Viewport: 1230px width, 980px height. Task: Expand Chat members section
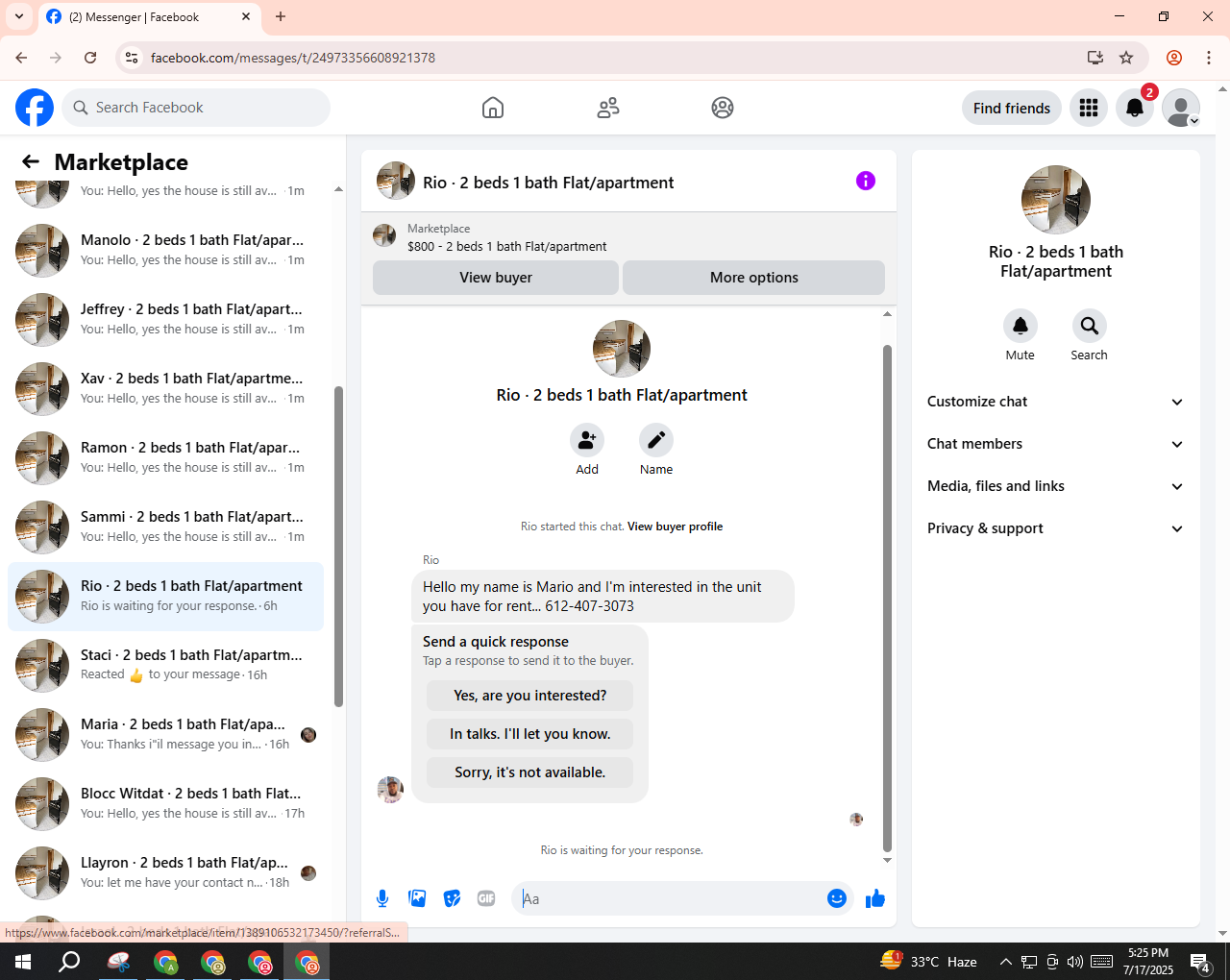[x=1056, y=444]
